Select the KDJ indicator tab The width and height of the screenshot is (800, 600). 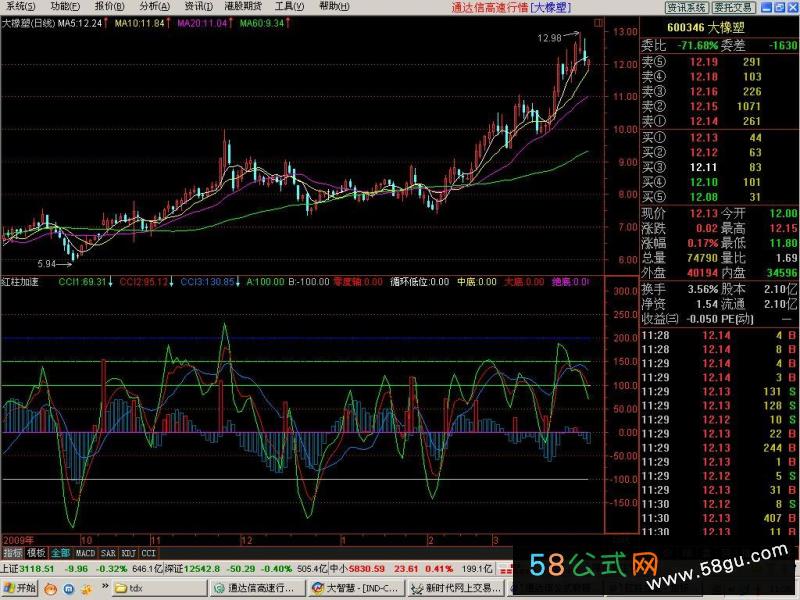(129, 553)
